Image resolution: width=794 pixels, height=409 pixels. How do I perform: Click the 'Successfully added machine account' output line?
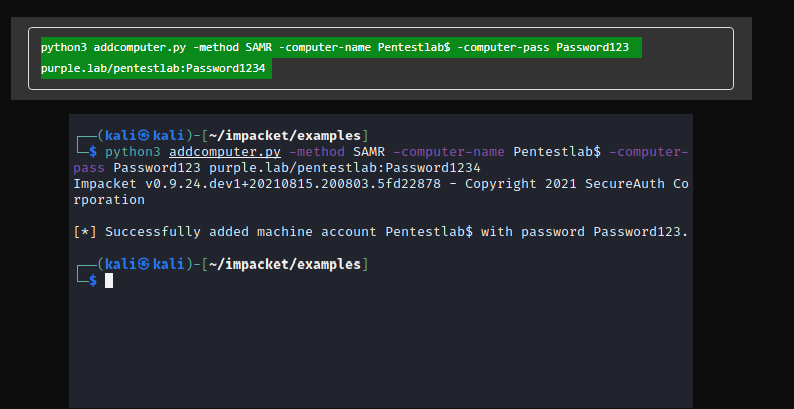click(x=381, y=232)
